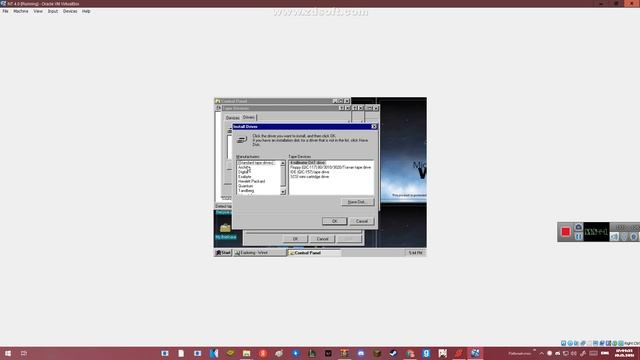The image size is (640, 360).
Task: Show hidden system tray icons
Action: point(542,353)
